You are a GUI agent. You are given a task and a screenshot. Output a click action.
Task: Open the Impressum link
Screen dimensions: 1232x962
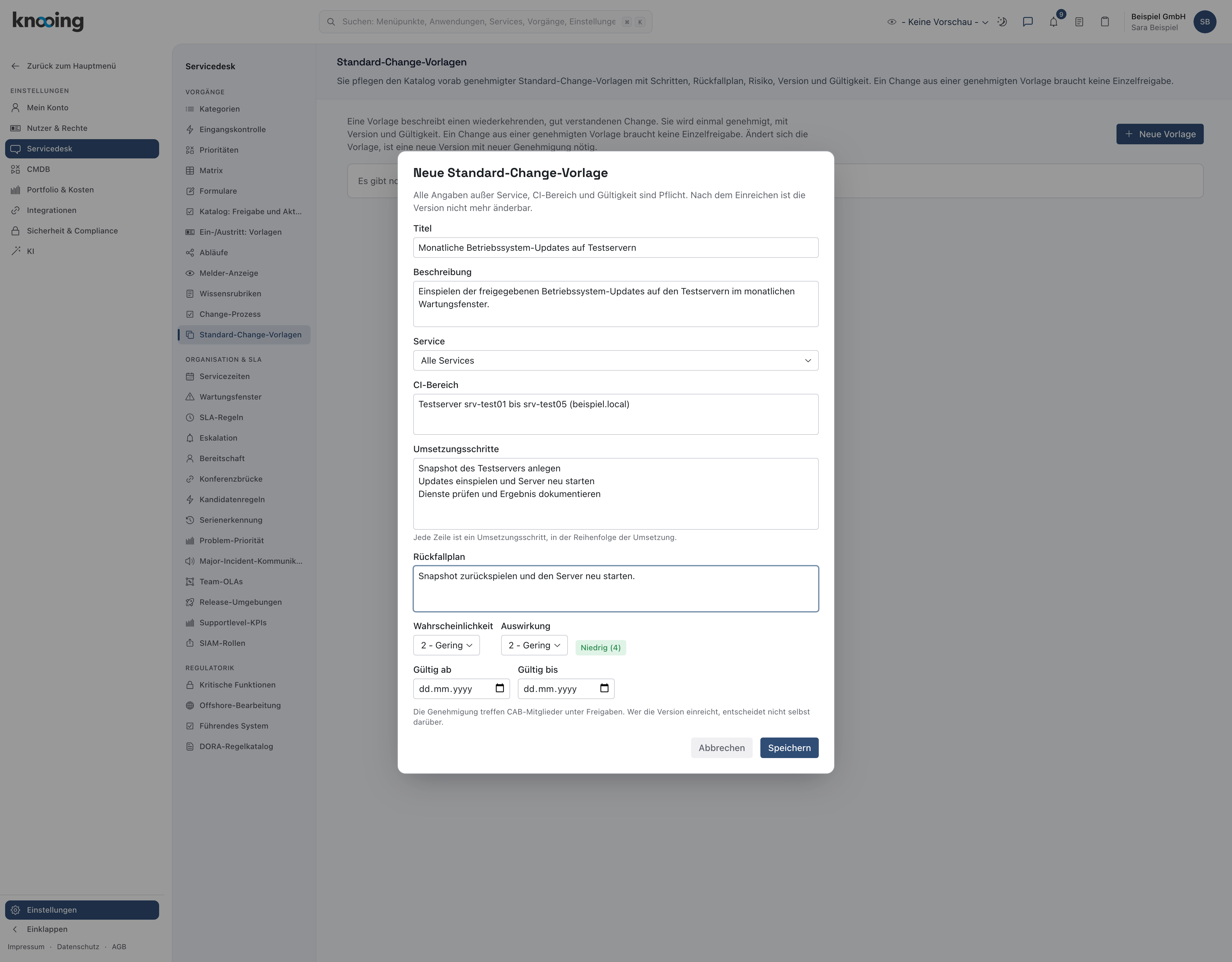(x=26, y=947)
